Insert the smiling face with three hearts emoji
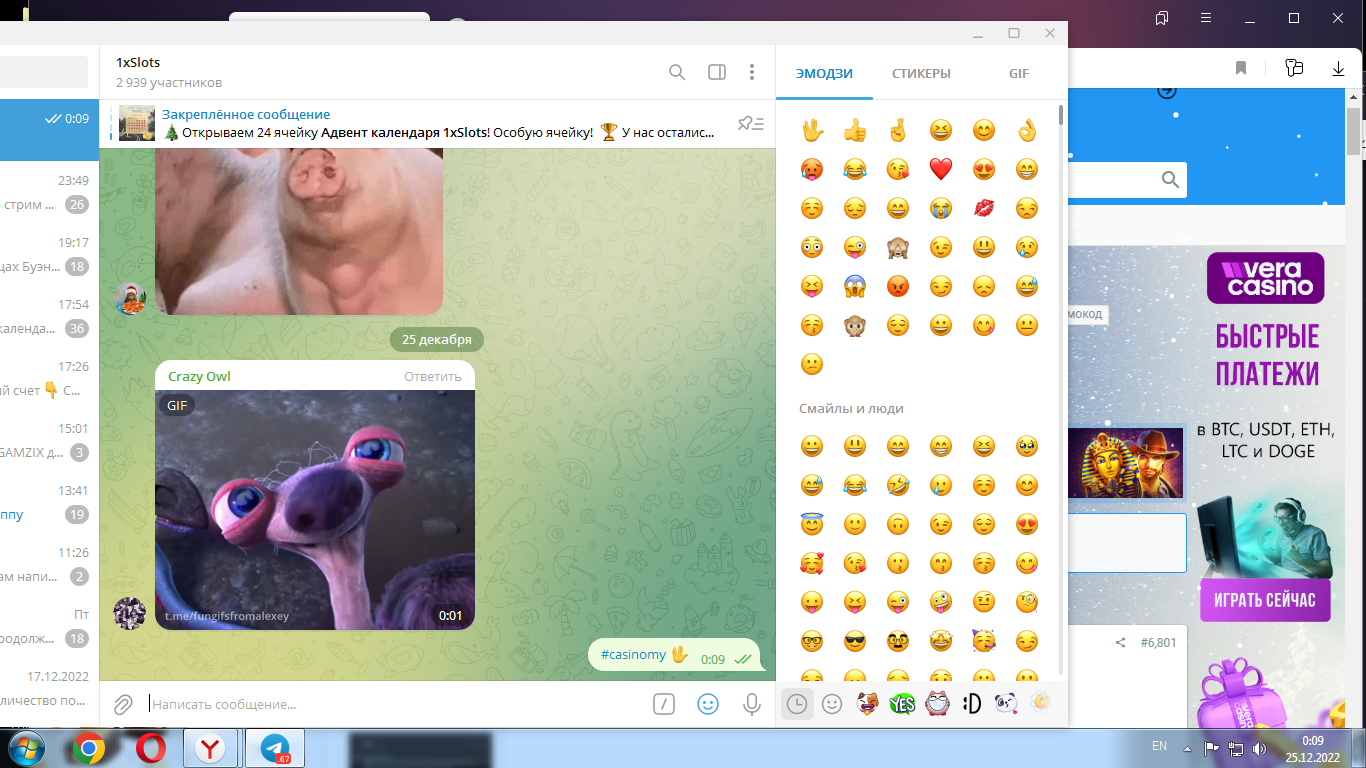Image resolution: width=1366 pixels, height=768 pixels. pyautogui.click(x=812, y=563)
